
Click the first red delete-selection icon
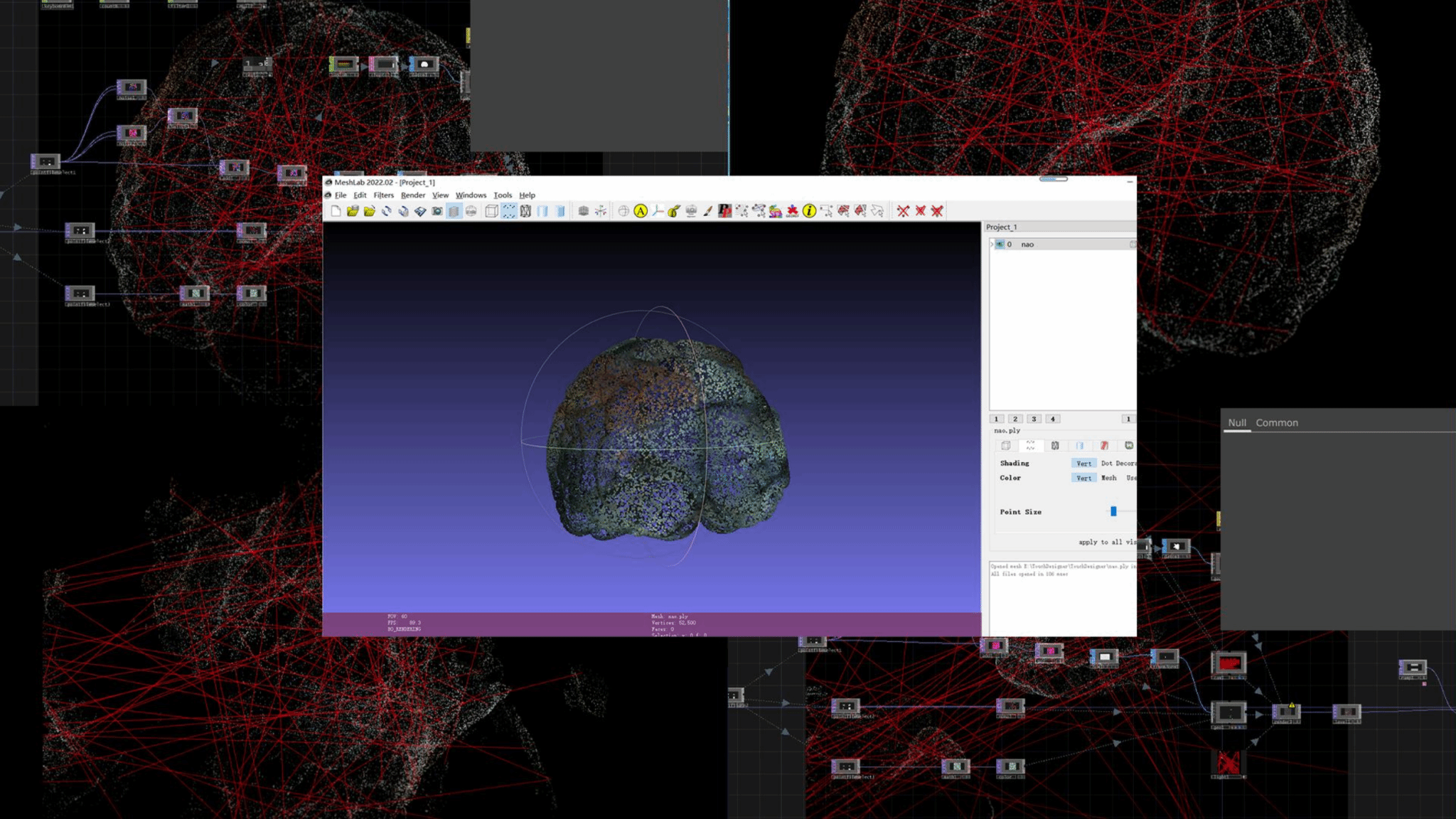(903, 211)
